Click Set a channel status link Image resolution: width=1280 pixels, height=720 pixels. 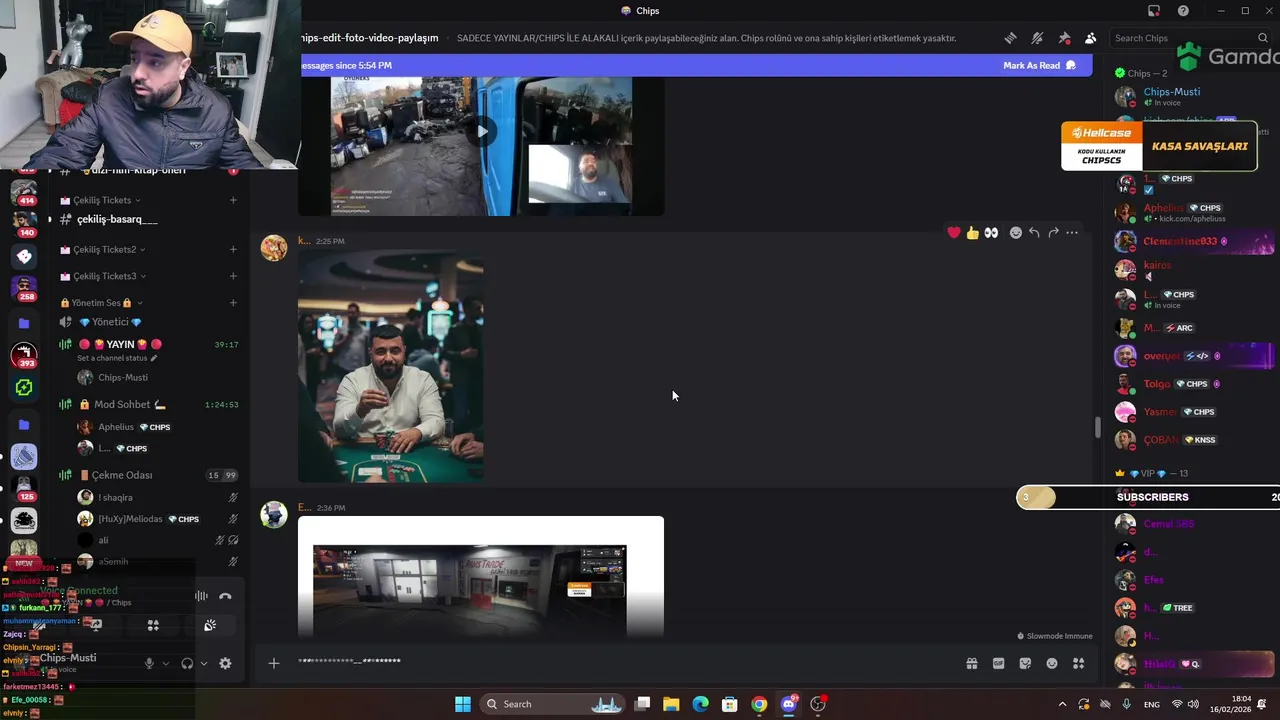point(117,358)
